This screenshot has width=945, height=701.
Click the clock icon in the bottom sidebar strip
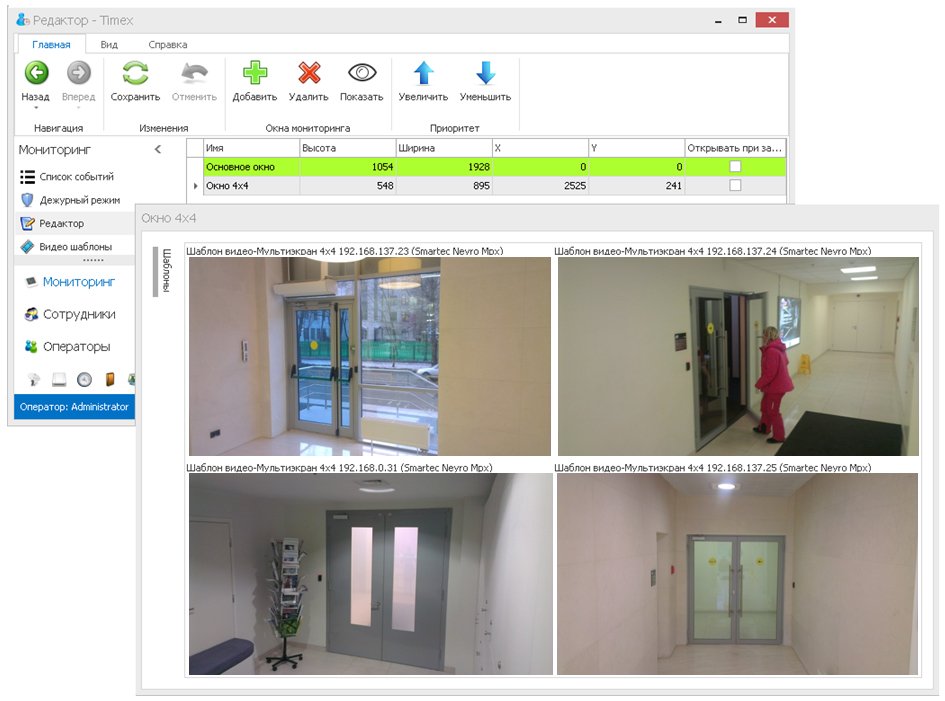[84, 379]
